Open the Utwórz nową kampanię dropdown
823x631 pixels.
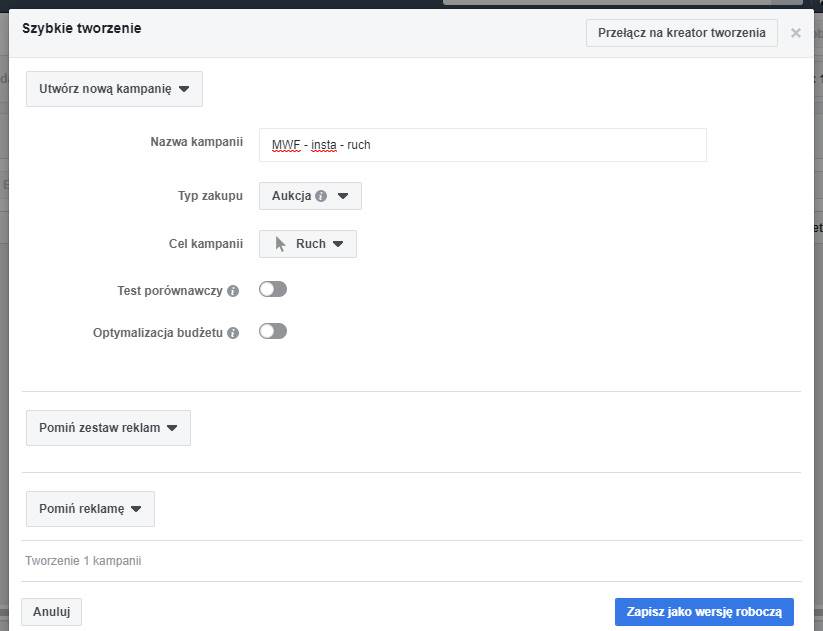pyautogui.click(x=114, y=89)
